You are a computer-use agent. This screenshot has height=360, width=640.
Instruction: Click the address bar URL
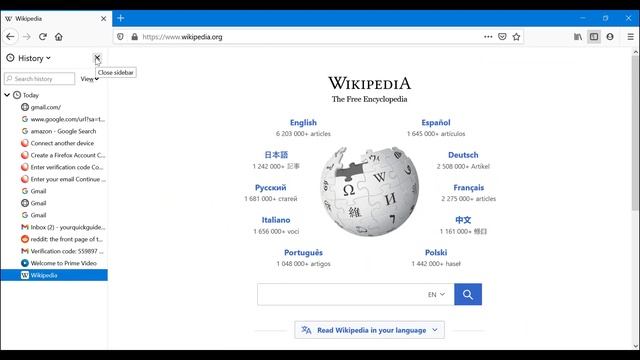coord(182,37)
